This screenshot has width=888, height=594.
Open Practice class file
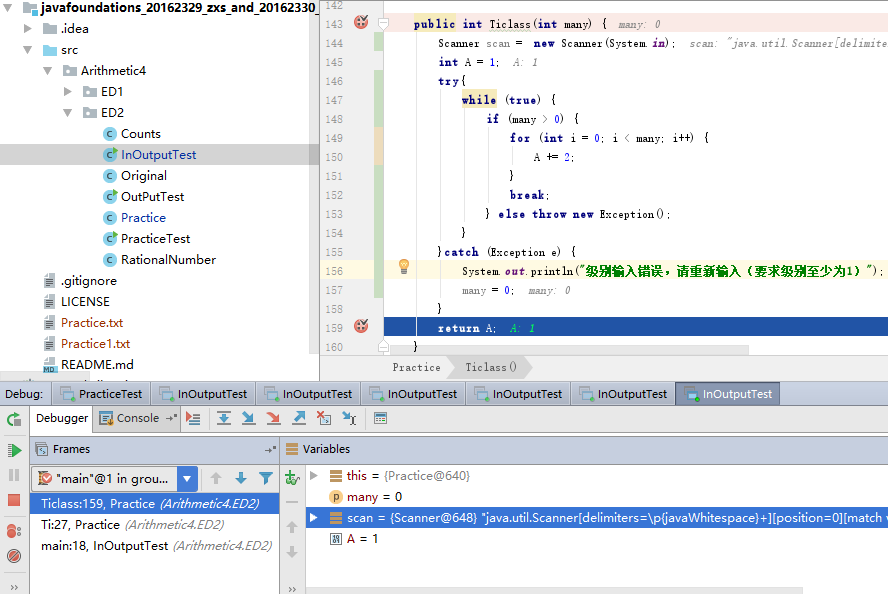(143, 217)
